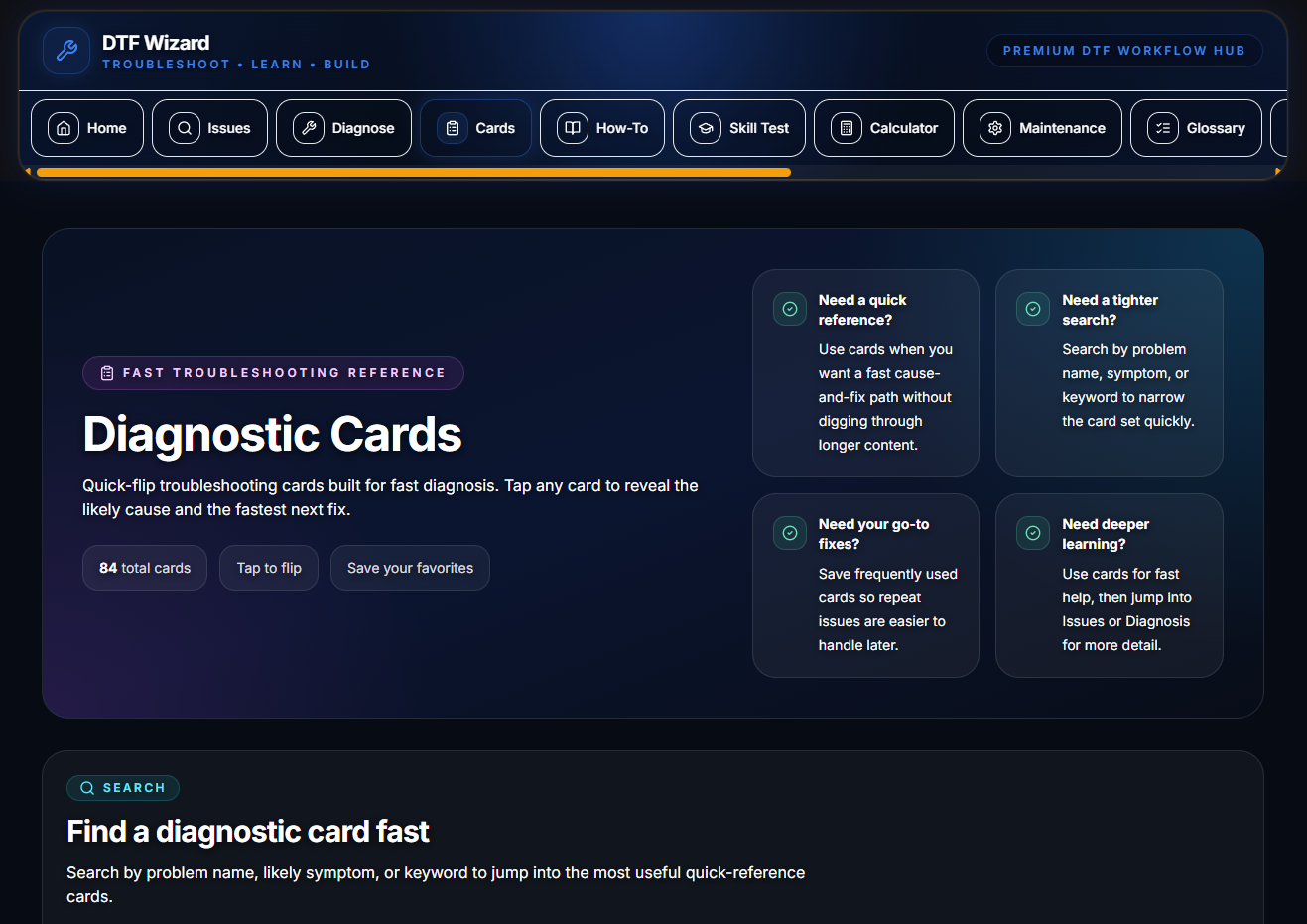Screen dimensions: 1307x924
Task: Switch to the Glossary tab
Action: point(1196,128)
